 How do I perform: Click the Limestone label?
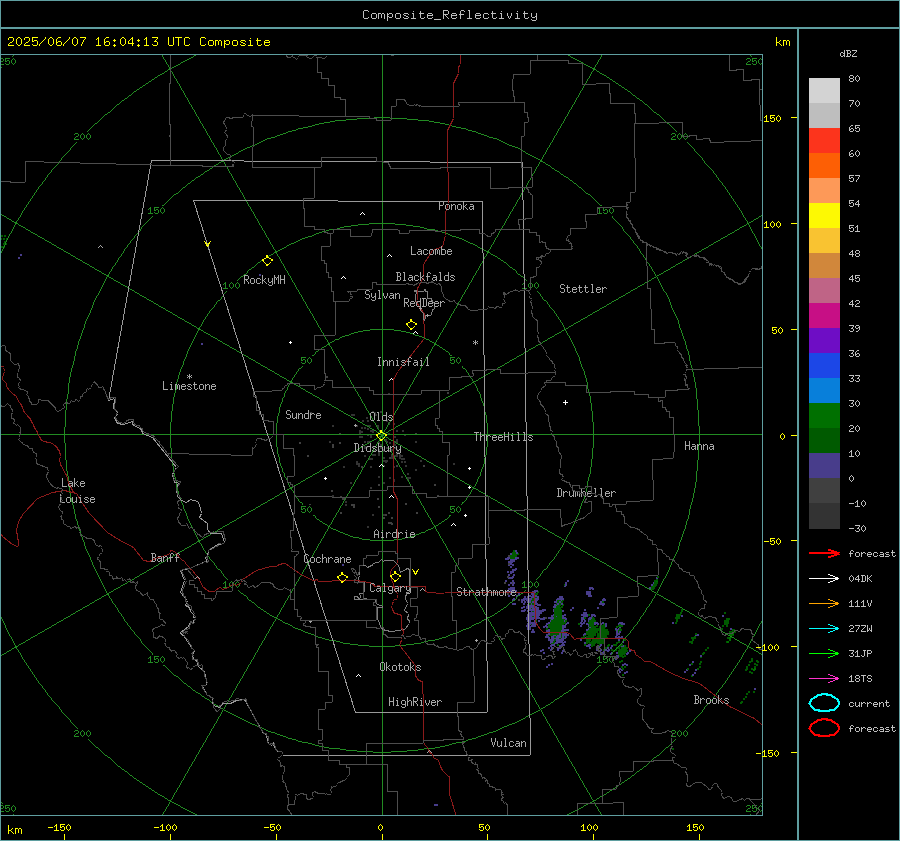[x=189, y=386]
